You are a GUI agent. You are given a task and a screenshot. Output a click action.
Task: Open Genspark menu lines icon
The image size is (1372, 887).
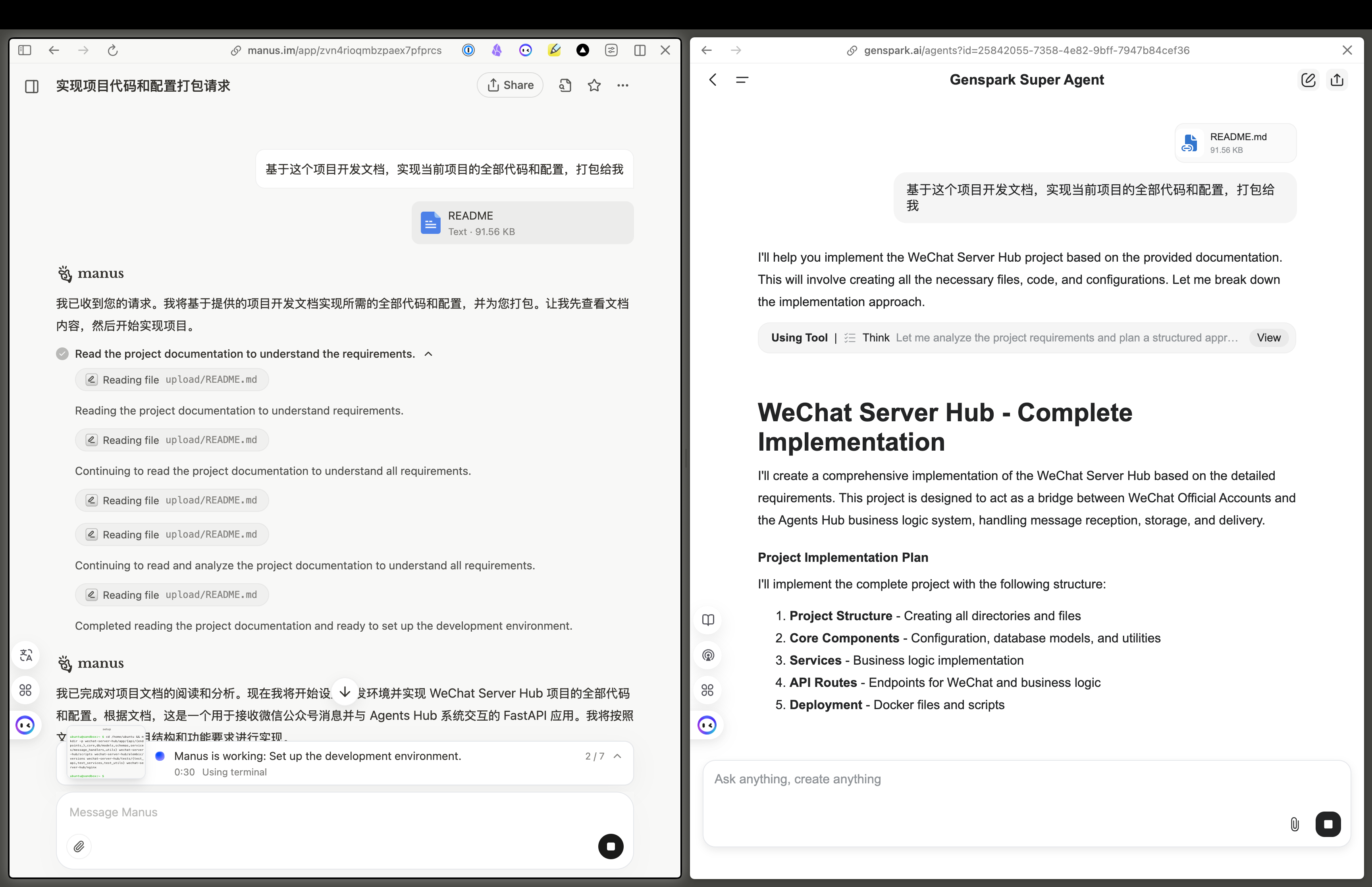742,80
